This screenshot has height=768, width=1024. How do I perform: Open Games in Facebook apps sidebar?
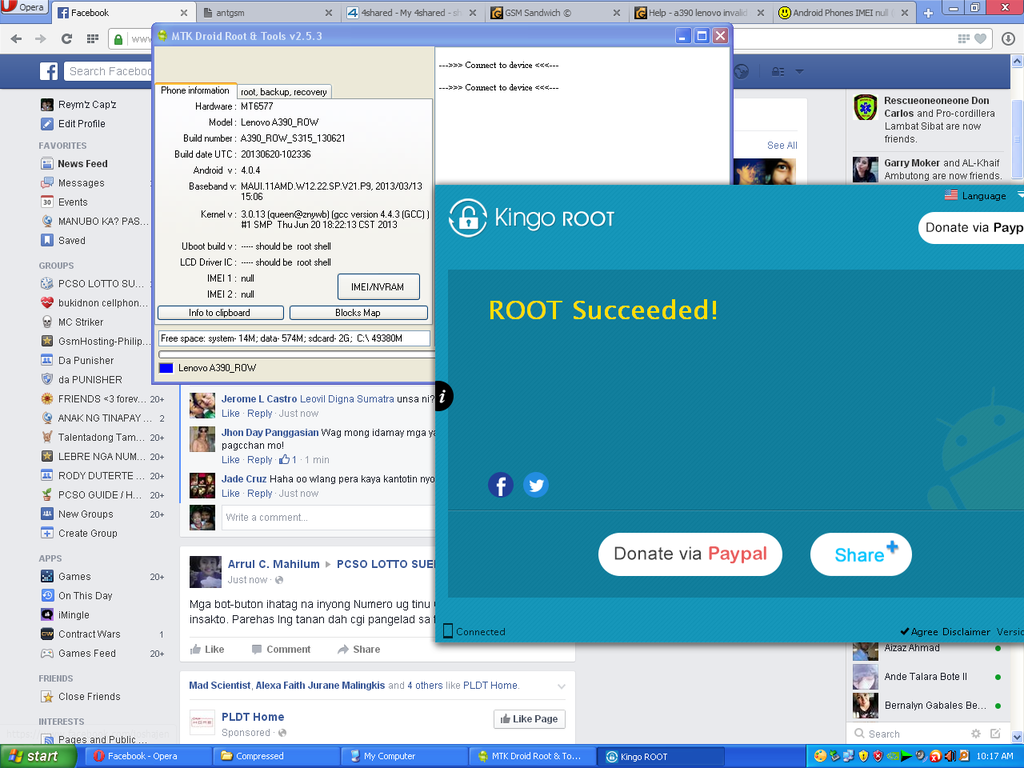[x=74, y=577]
